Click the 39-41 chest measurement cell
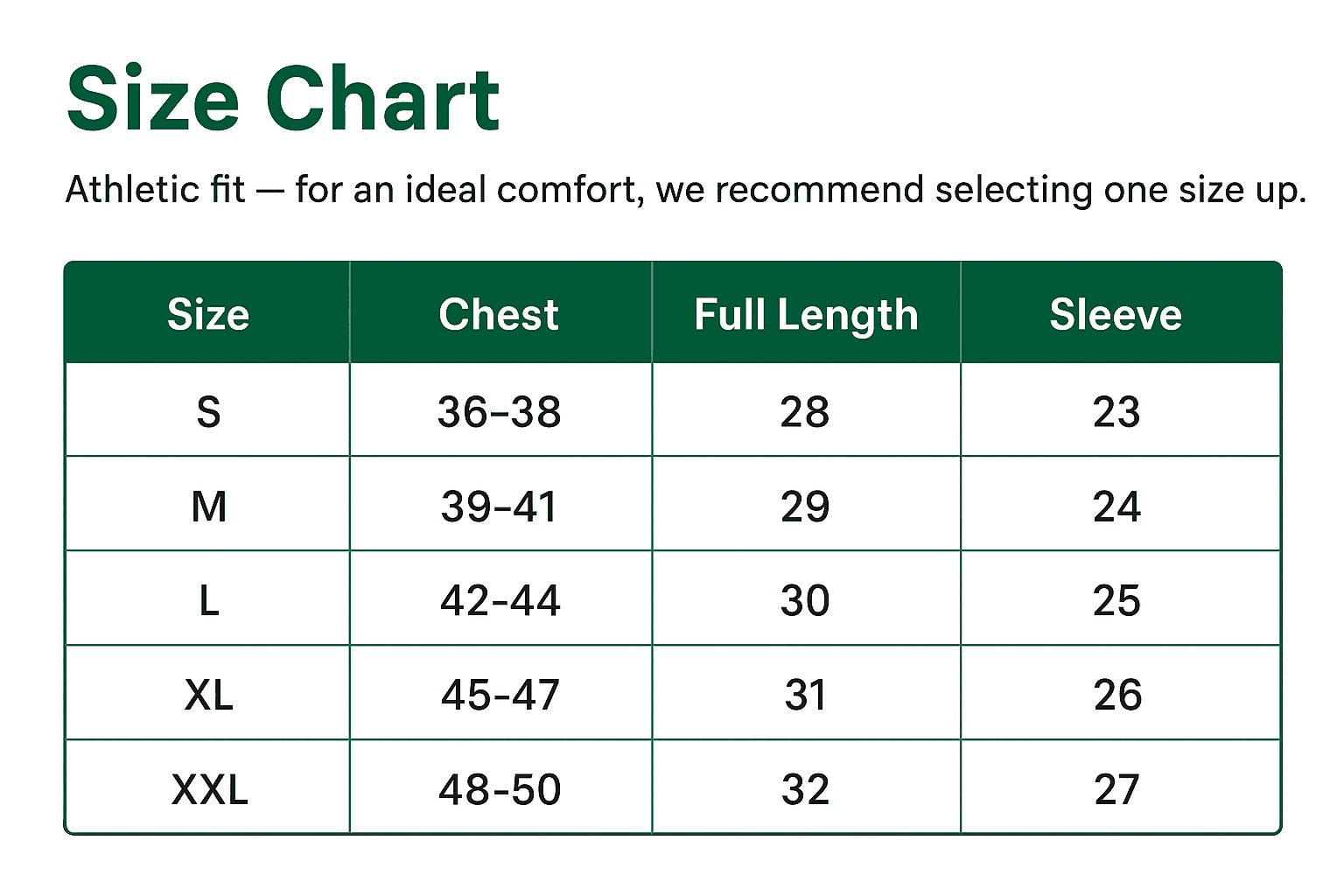The width and height of the screenshot is (1344, 896). (x=499, y=507)
